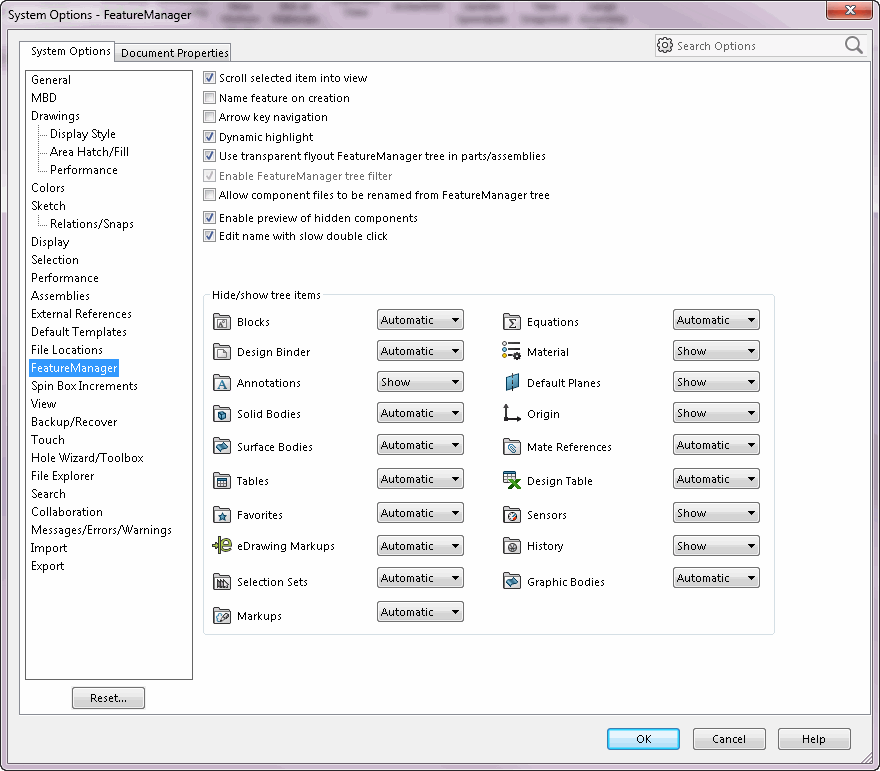
Task: Select Relations/Snaps under Sketch
Action: click(x=91, y=224)
